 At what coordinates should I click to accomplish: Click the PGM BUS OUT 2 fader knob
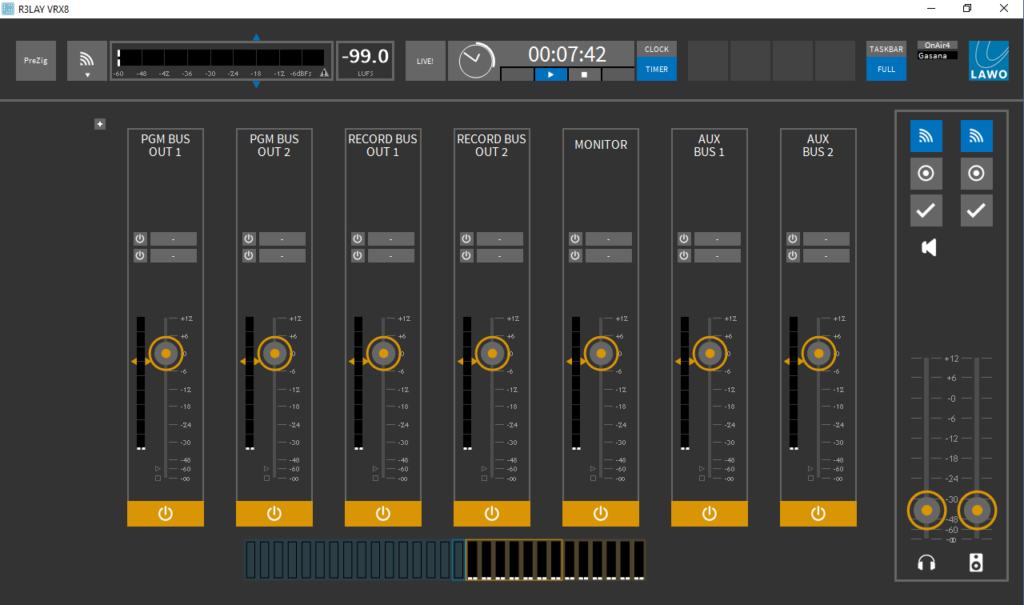[x=274, y=353]
